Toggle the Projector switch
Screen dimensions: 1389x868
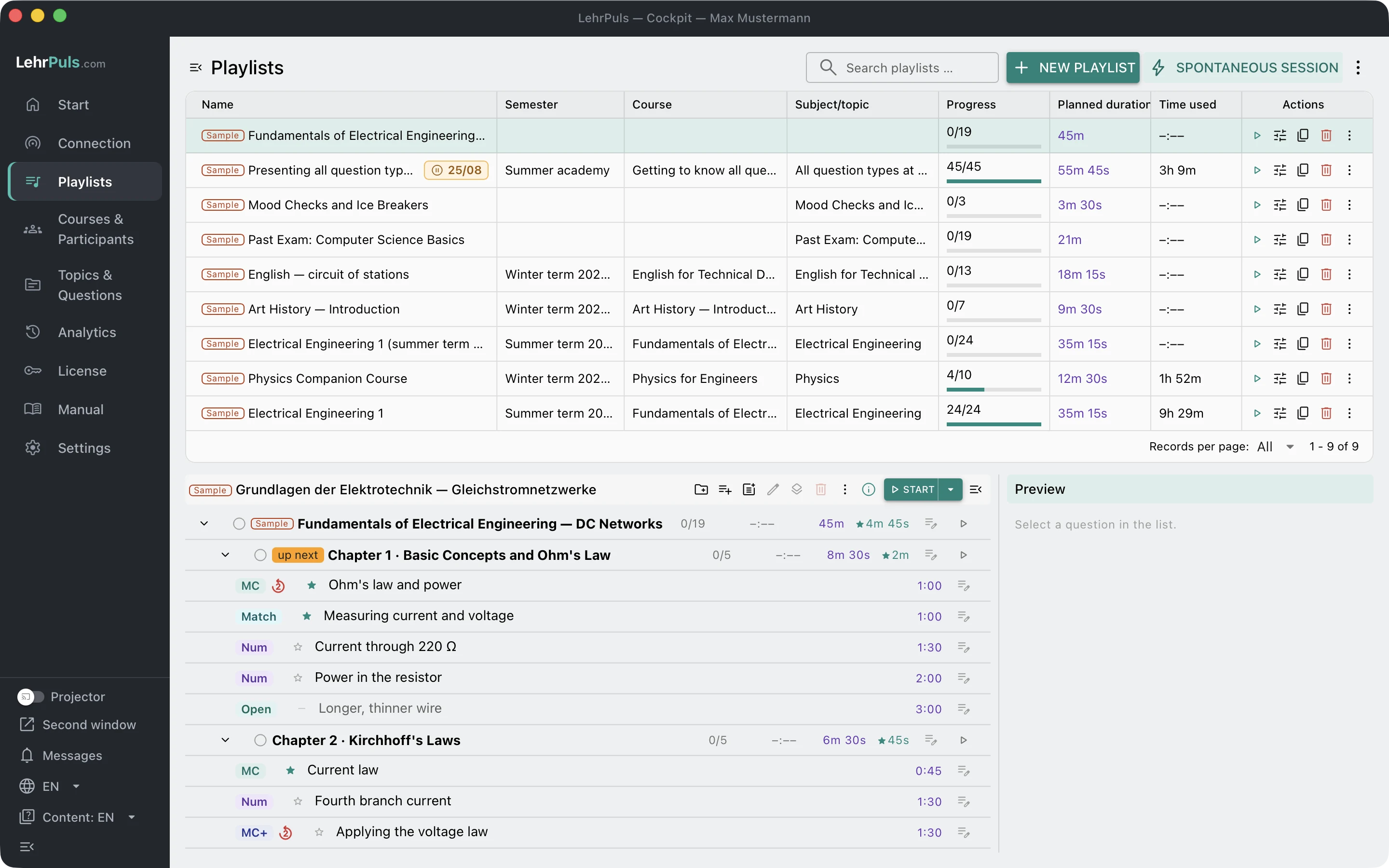click(x=30, y=696)
